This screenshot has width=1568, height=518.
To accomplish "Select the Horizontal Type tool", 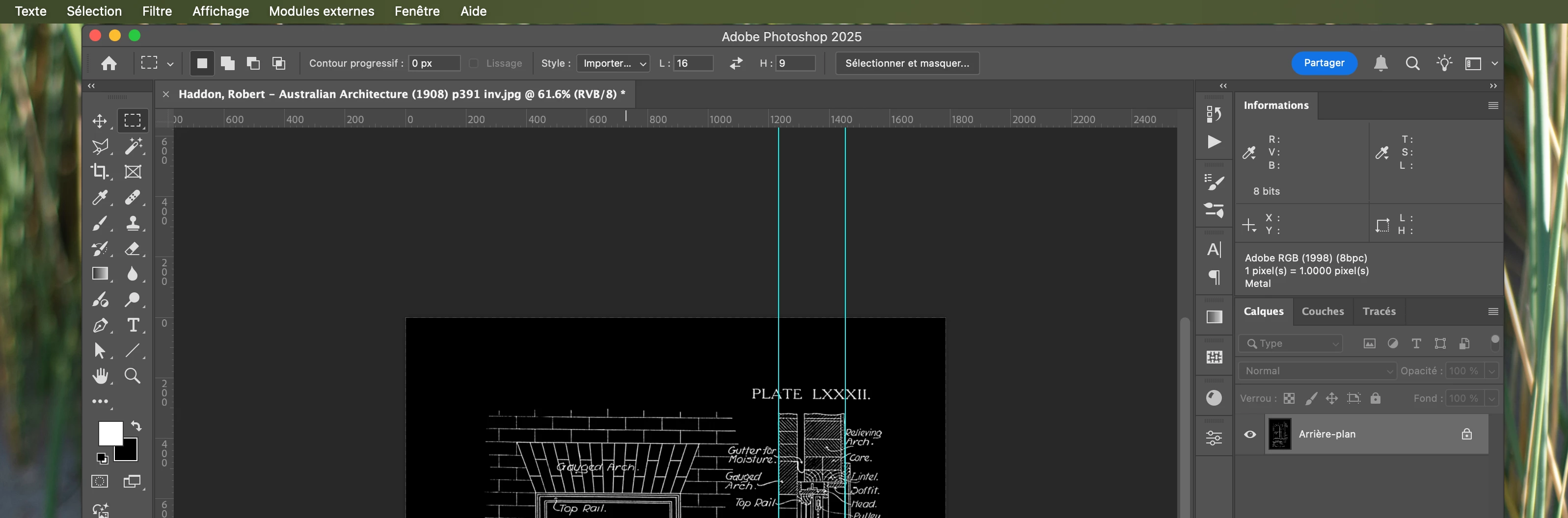I will pyautogui.click(x=133, y=325).
